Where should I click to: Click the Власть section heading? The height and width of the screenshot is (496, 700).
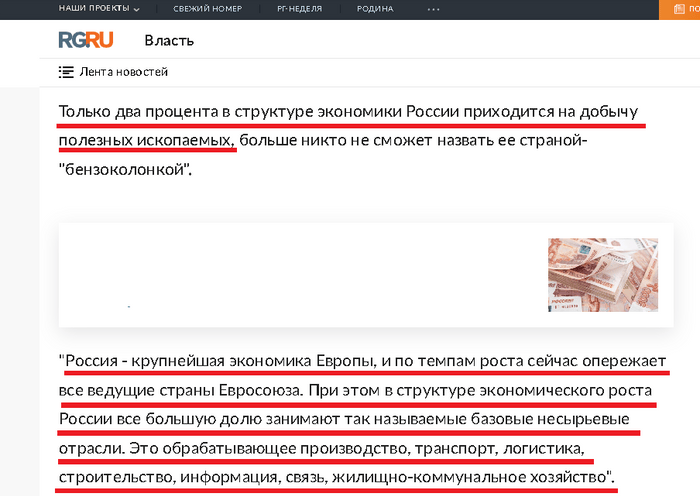(x=169, y=41)
